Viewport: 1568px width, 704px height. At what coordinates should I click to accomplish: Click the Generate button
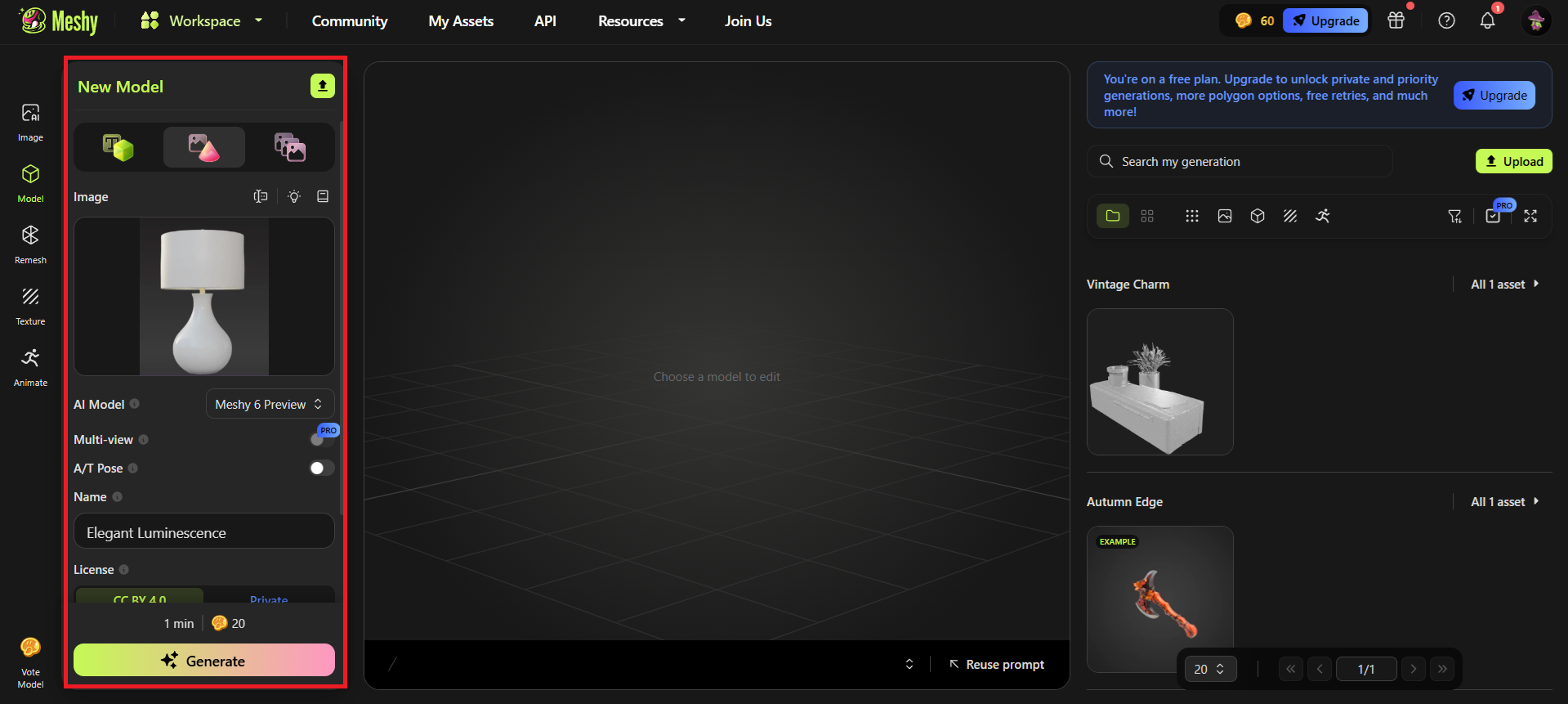pos(204,661)
